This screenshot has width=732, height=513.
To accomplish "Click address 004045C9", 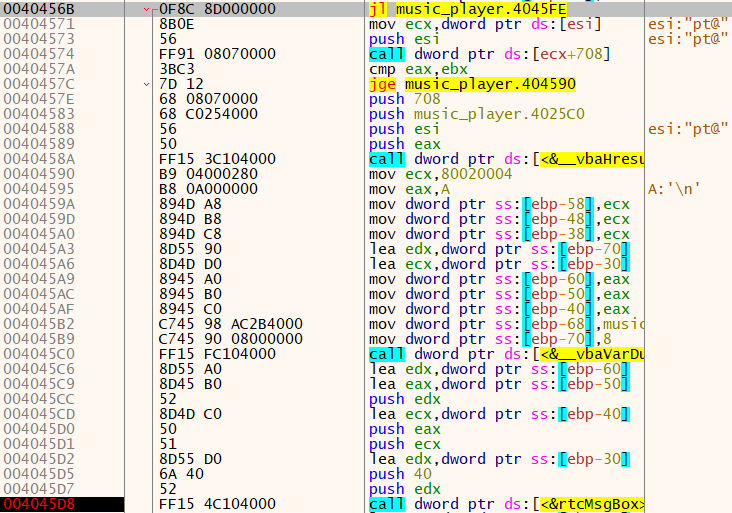I will tap(39, 384).
